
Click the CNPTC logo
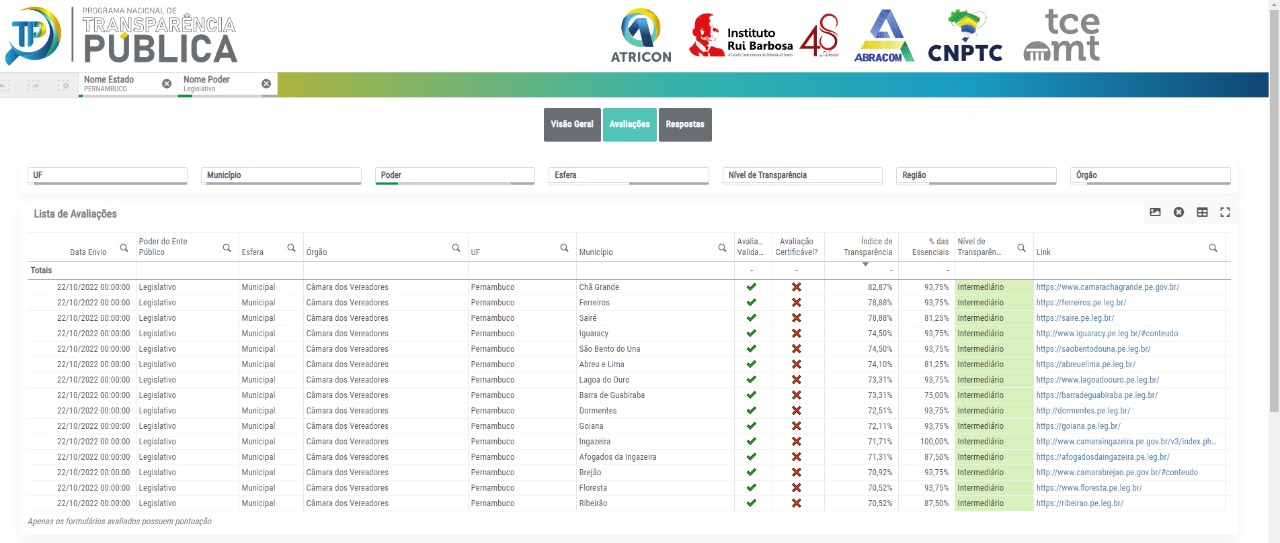coord(965,36)
